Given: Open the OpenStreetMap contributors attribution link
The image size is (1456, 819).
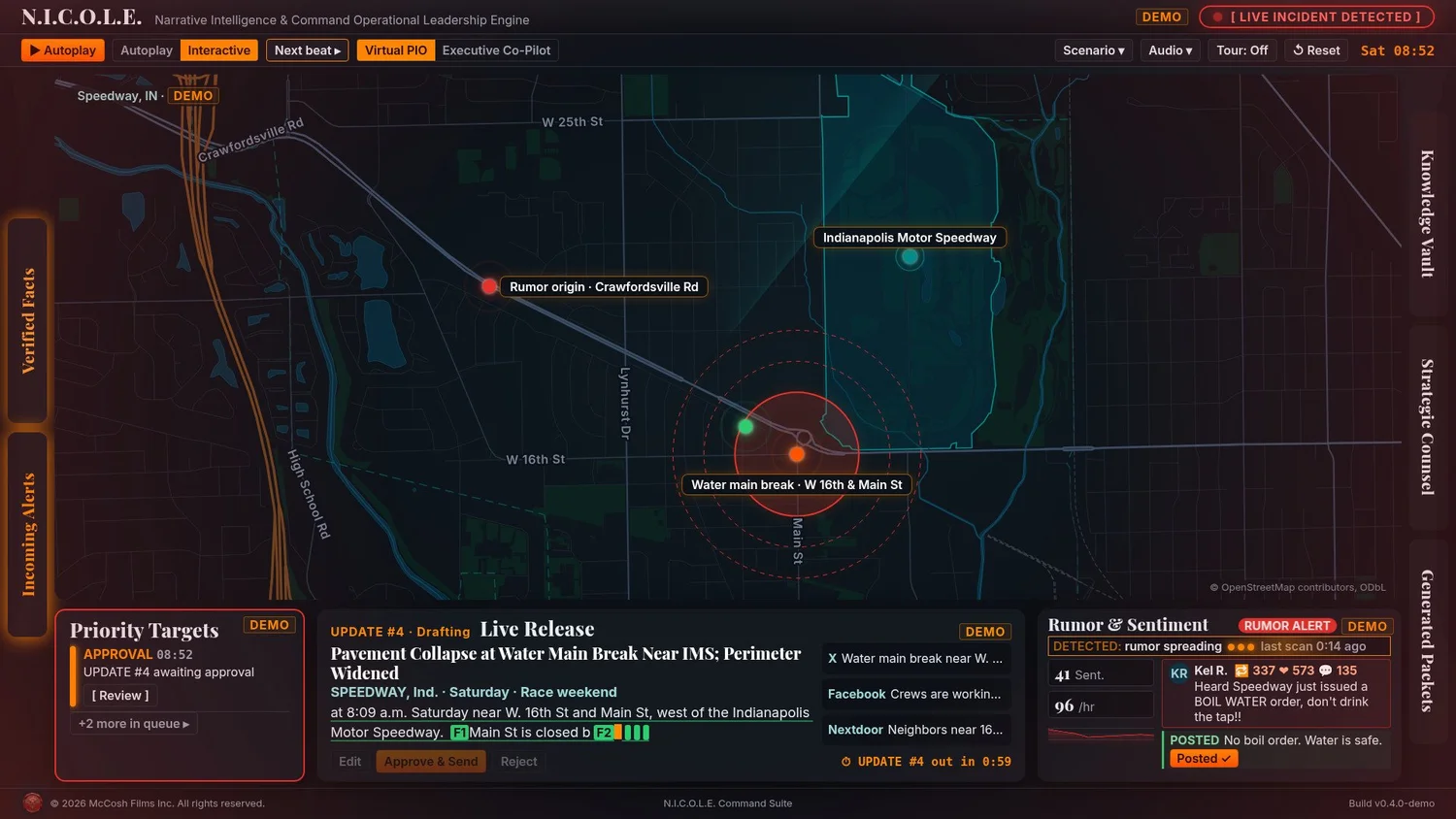Looking at the screenshot, I should point(1298,587).
